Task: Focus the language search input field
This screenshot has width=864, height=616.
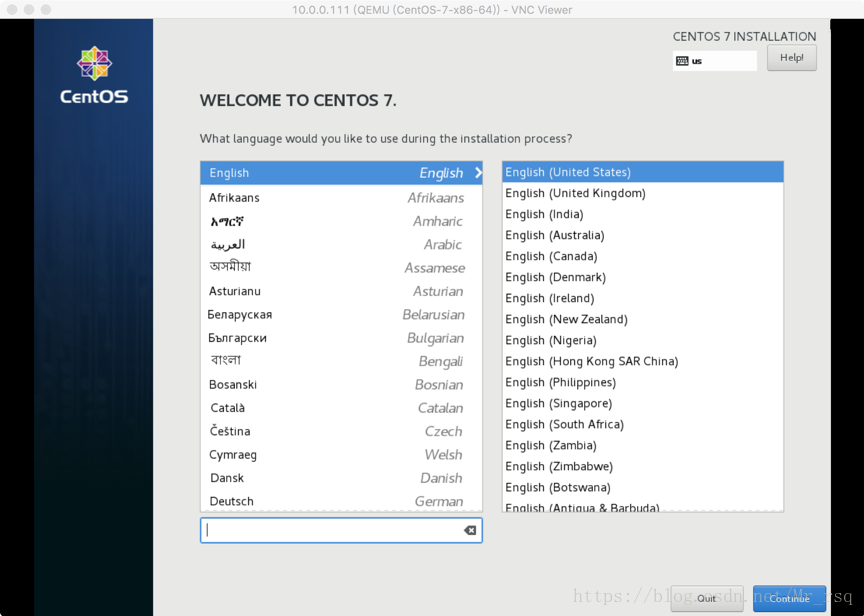Action: pyautogui.click(x=341, y=530)
